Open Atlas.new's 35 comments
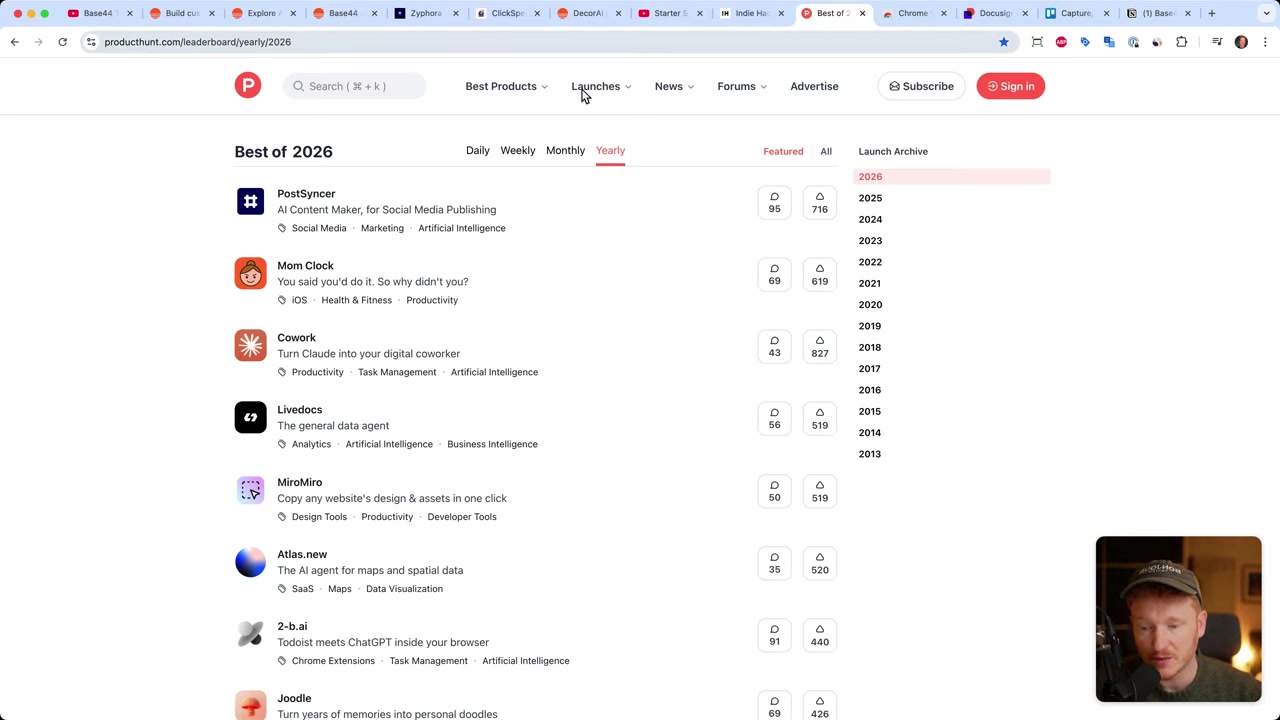Screen dimensions: 1280x720 pos(774,563)
